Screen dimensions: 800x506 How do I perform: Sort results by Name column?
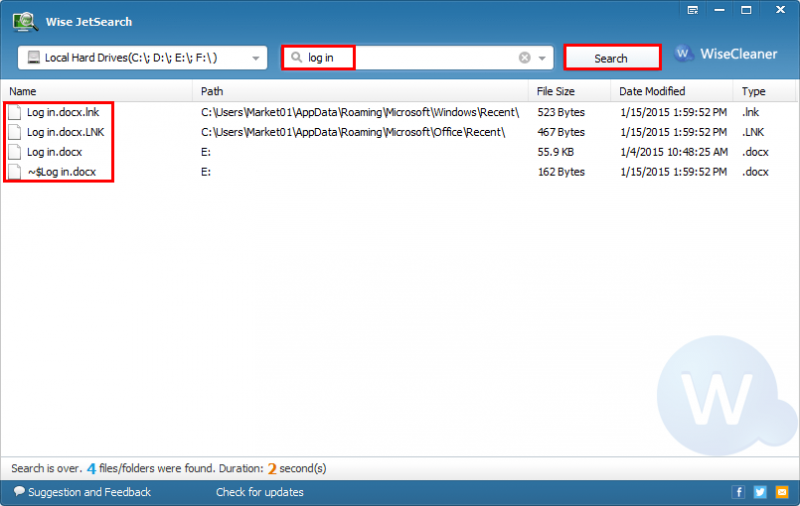[96, 91]
